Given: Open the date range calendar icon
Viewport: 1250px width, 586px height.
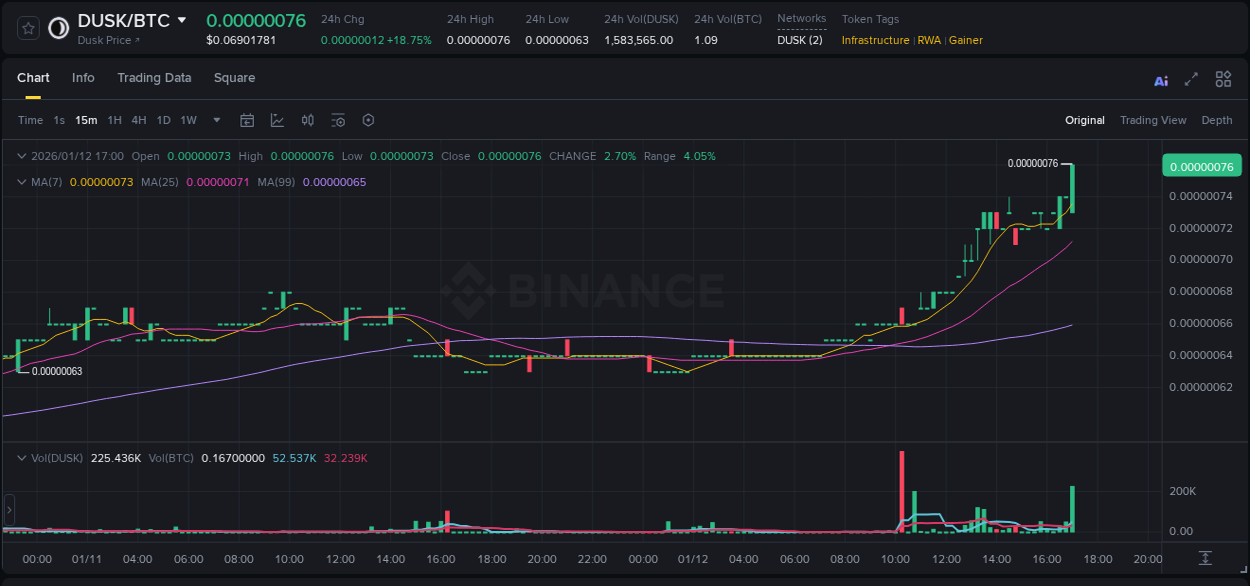Looking at the screenshot, I should click(x=247, y=120).
